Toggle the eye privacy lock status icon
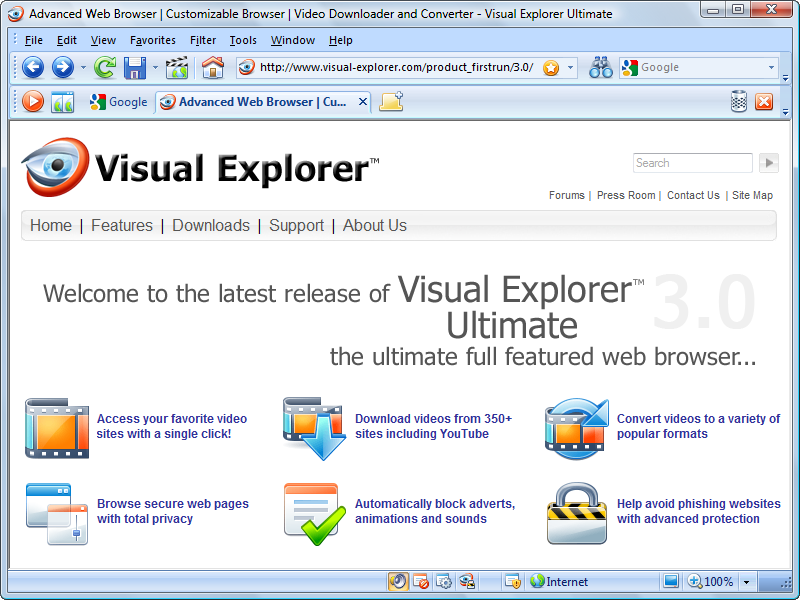This screenshot has width=800, height=600. (x=467, y=581)
